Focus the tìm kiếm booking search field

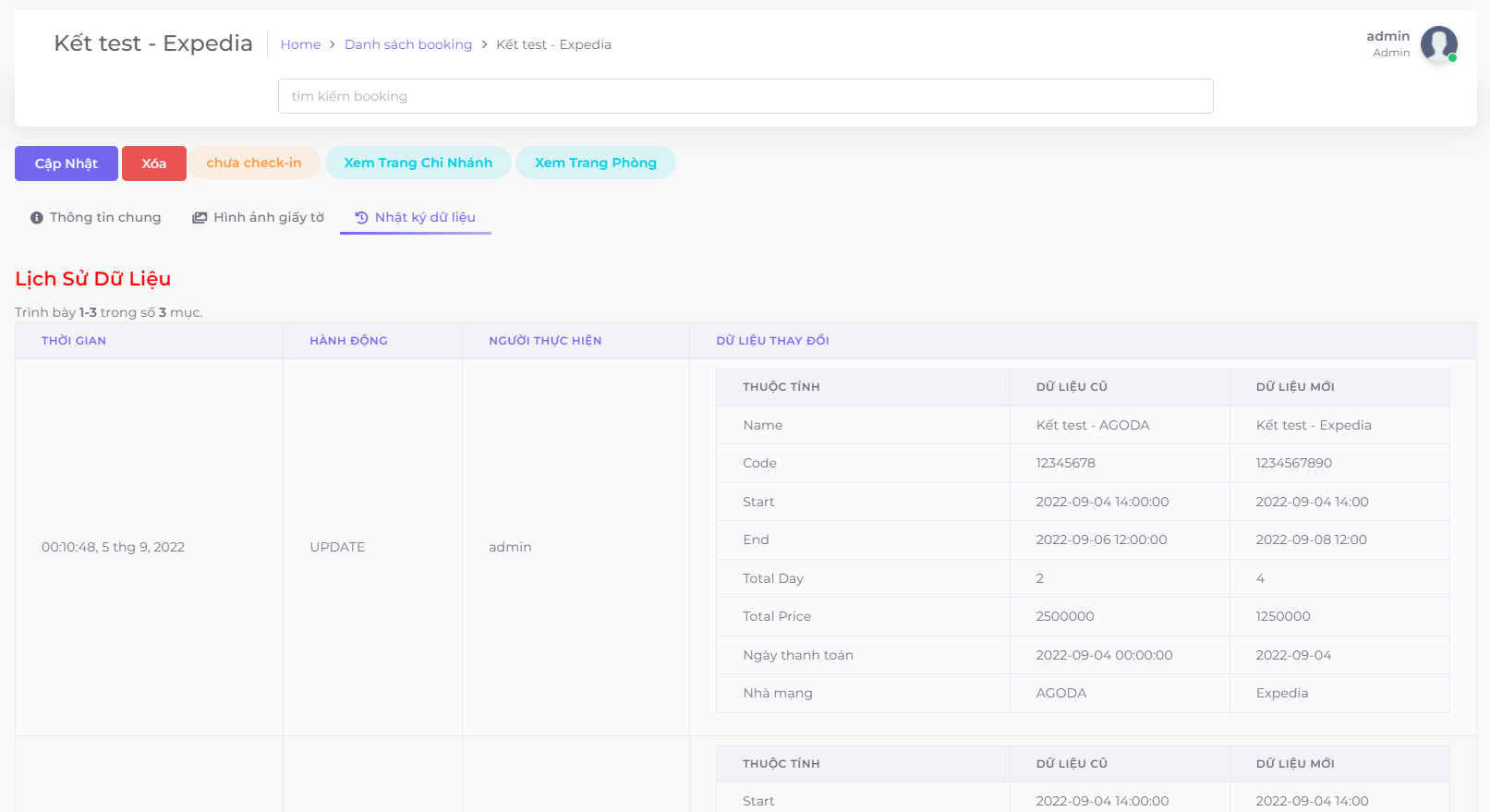(x=745, y=96)
